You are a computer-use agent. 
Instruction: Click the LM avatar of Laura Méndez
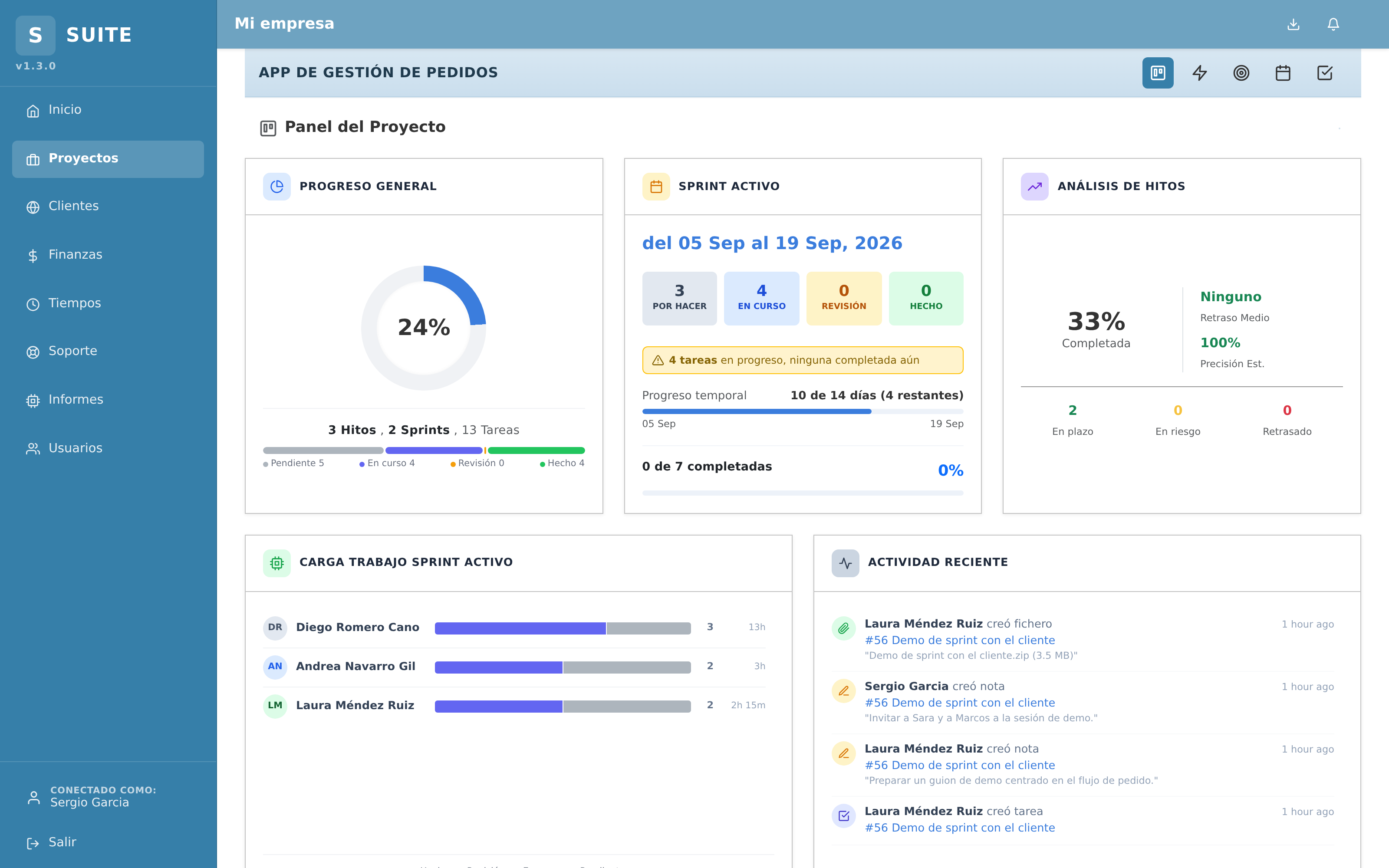tap(275, 706)
